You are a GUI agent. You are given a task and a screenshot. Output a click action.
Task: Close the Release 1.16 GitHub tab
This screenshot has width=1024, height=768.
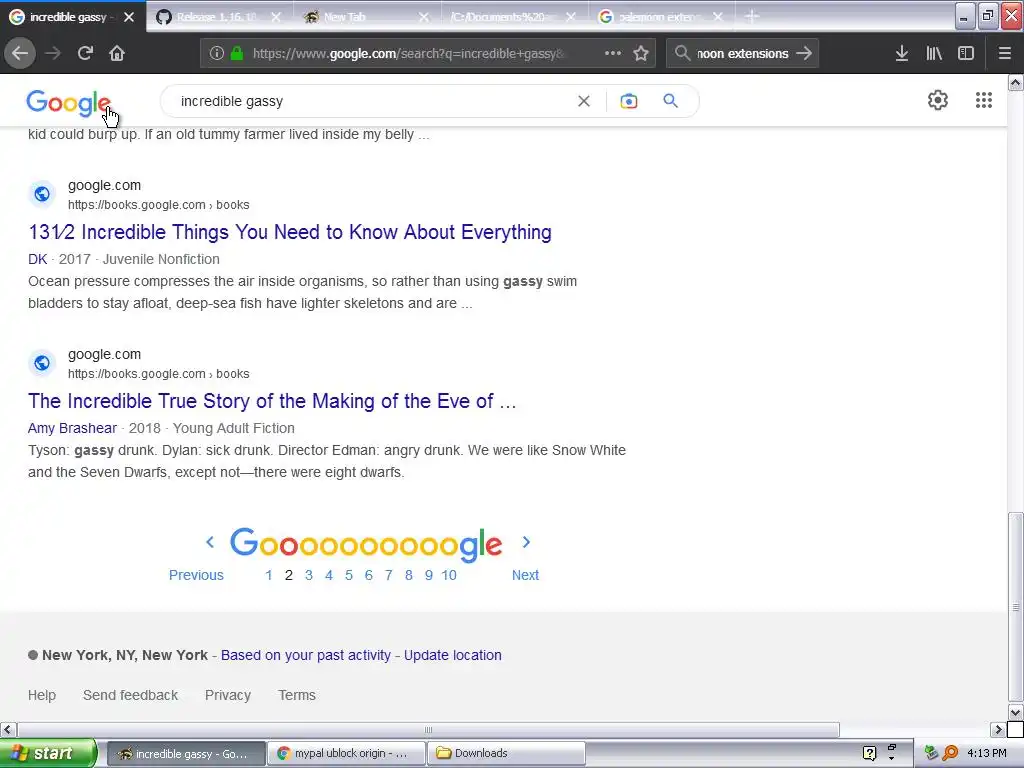(276, 17)
